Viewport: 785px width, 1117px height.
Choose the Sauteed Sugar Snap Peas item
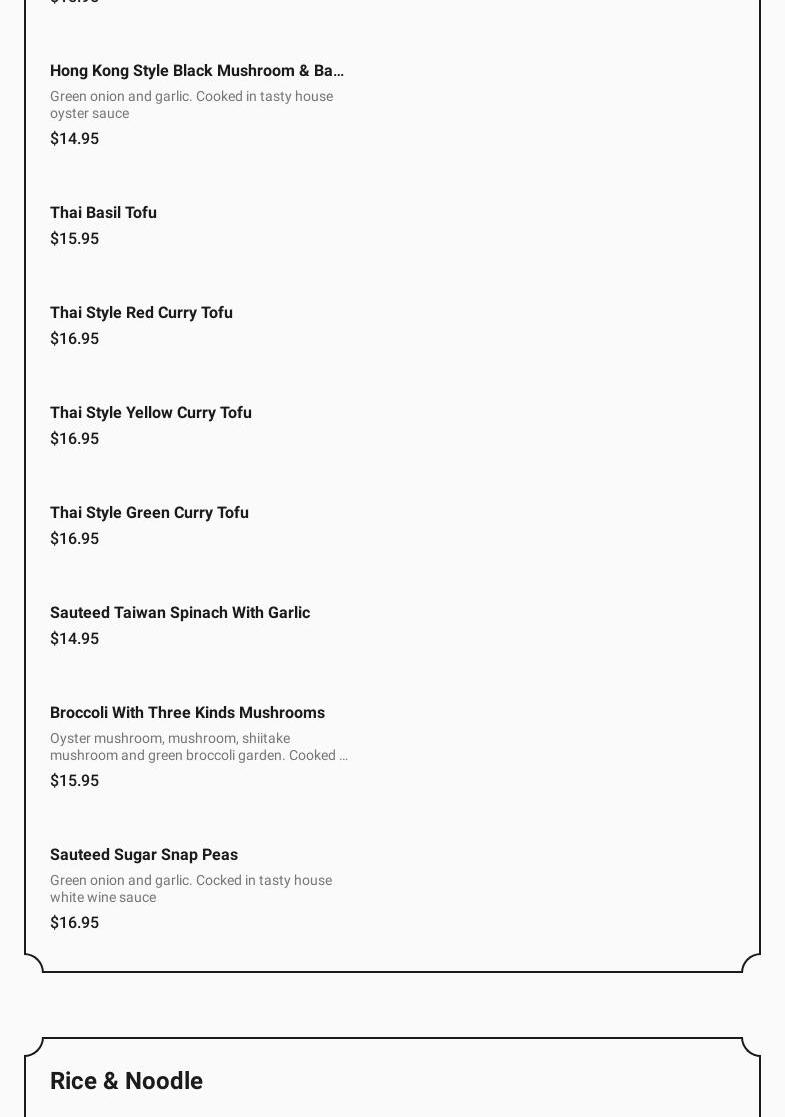(x=144, y=855)
